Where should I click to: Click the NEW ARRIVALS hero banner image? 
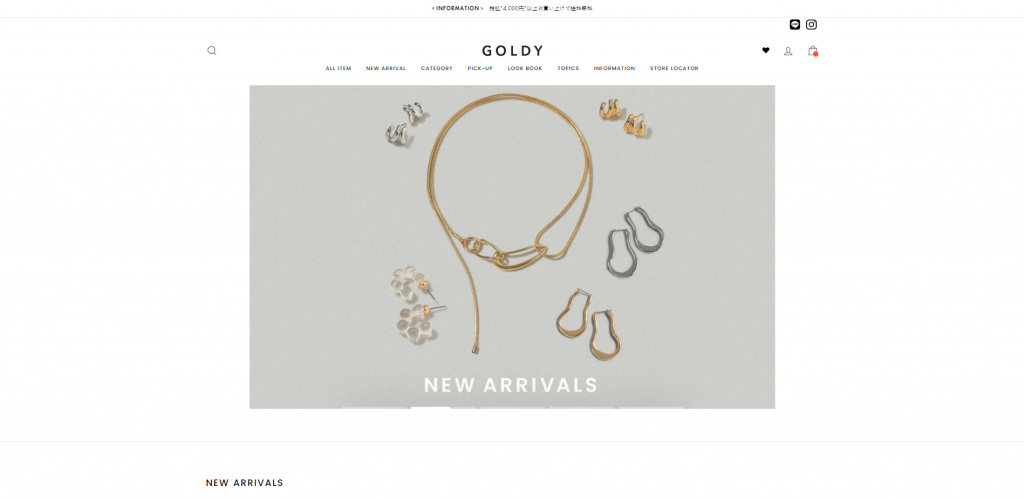(512, 247)
